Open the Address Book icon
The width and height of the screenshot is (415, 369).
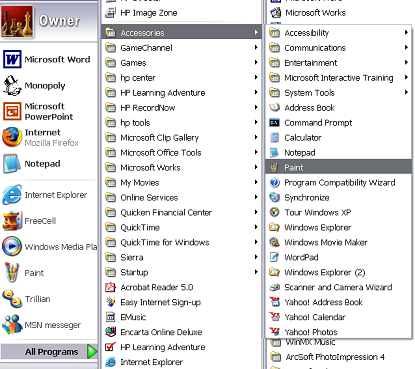tap(274, 107)
